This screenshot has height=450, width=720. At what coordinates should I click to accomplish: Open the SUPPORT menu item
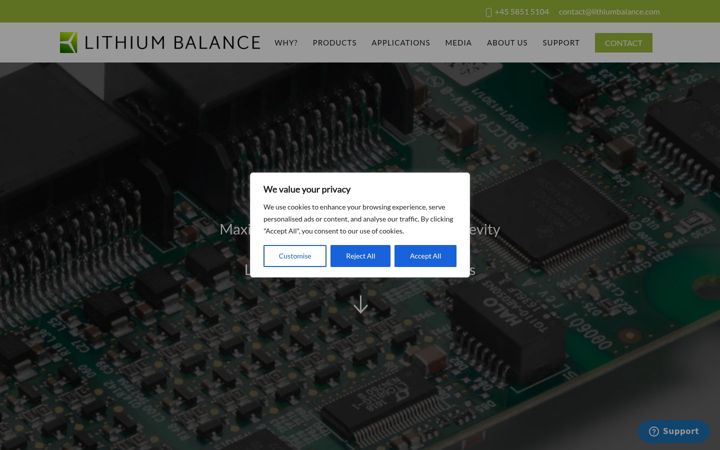[561, 43]
